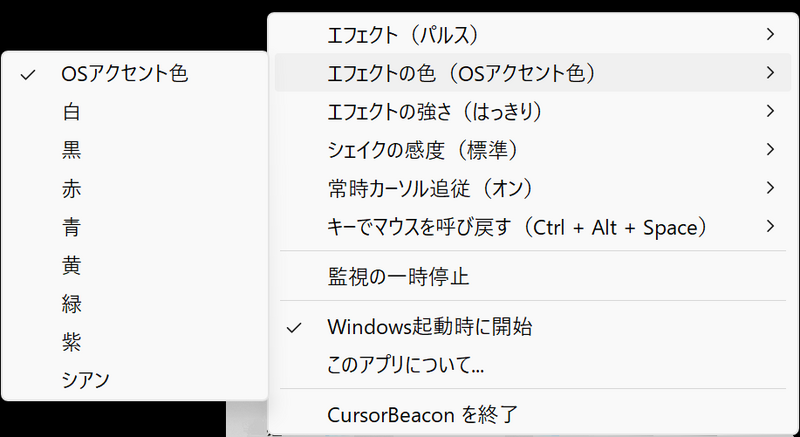This screenshot has height=437, width=800.
Task: Click checkmark next to Windows起動時に開始
Action: 294,327
